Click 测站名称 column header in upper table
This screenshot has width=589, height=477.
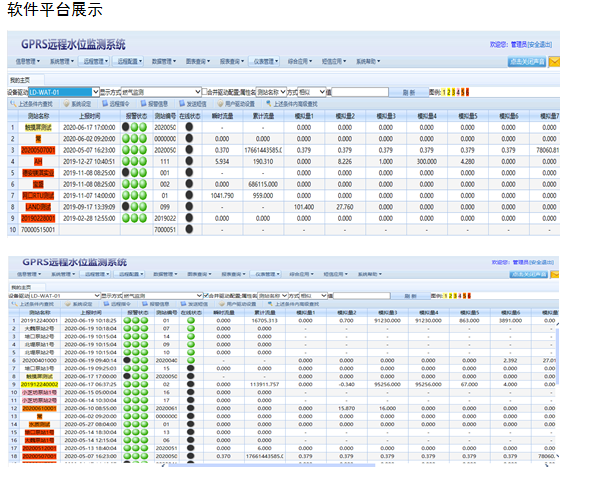(38, 116)
